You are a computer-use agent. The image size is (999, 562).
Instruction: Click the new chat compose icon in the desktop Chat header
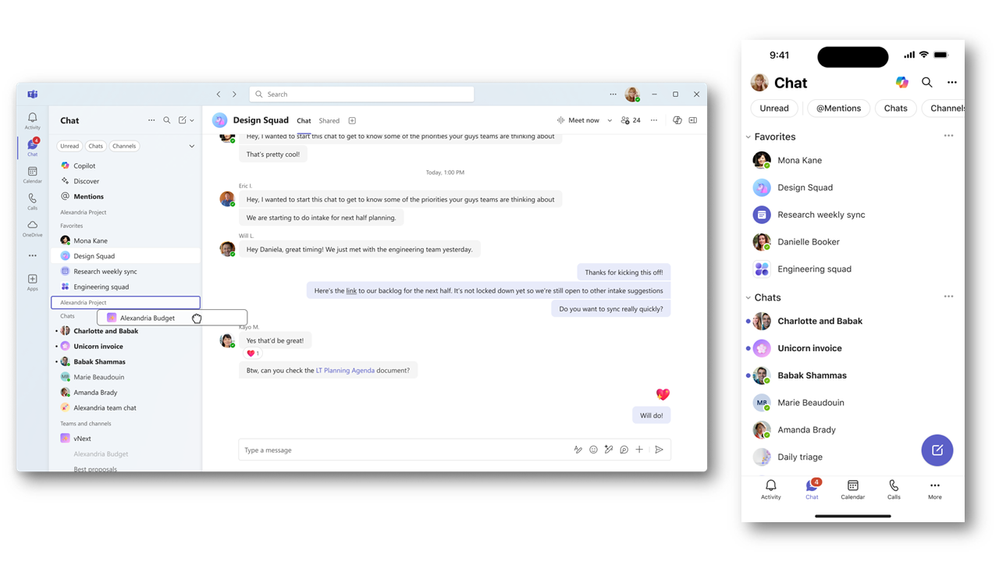point(183,120)
